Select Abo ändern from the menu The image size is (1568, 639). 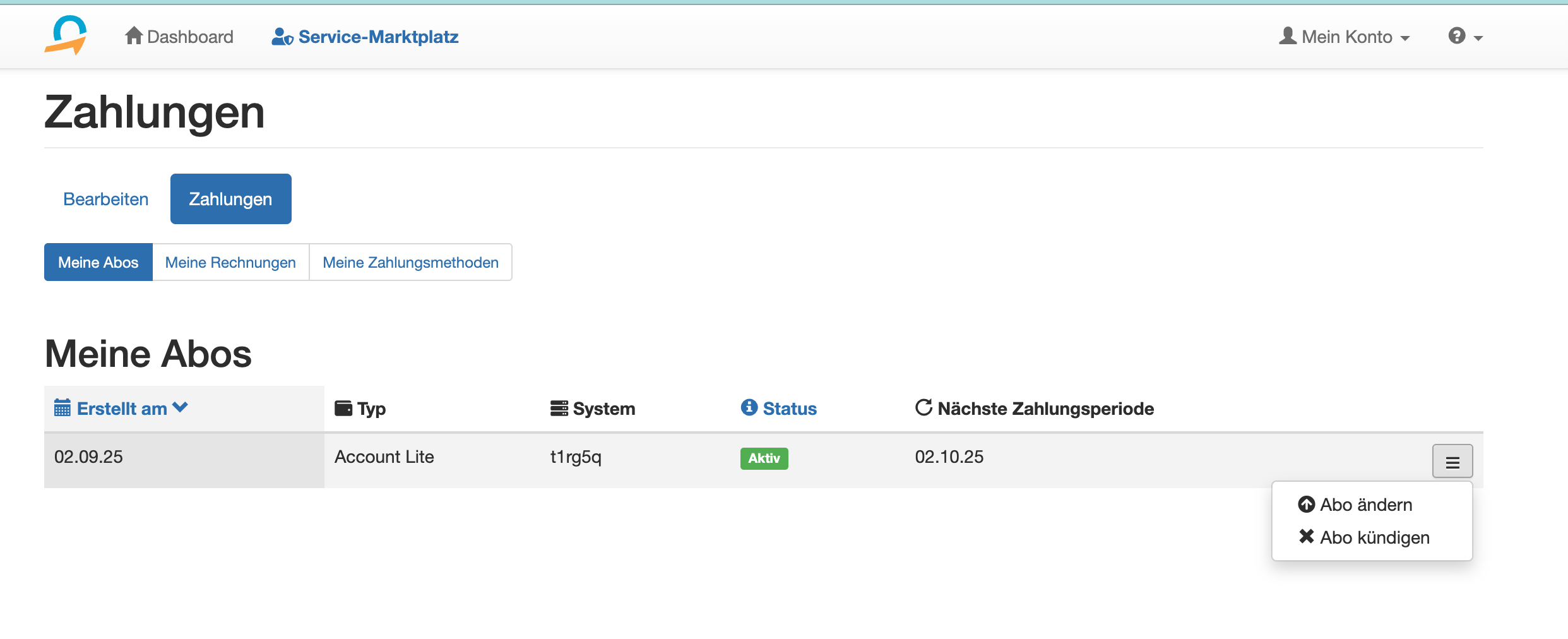(1365, 505)
